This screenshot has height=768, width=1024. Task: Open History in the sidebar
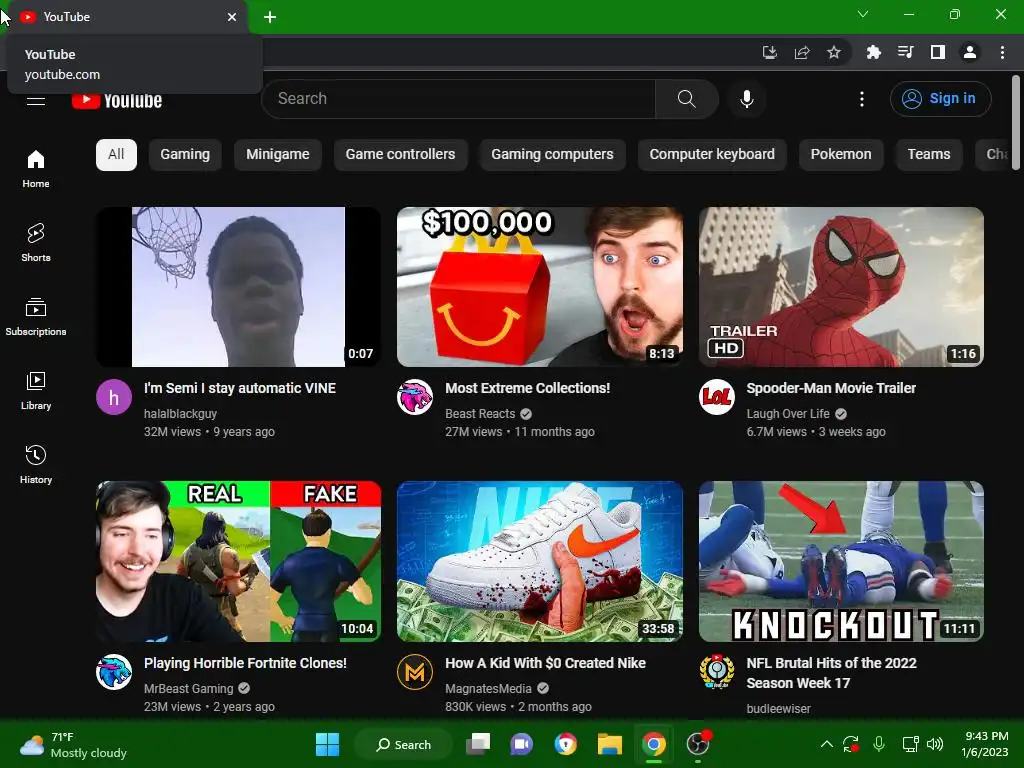[35, 464]
